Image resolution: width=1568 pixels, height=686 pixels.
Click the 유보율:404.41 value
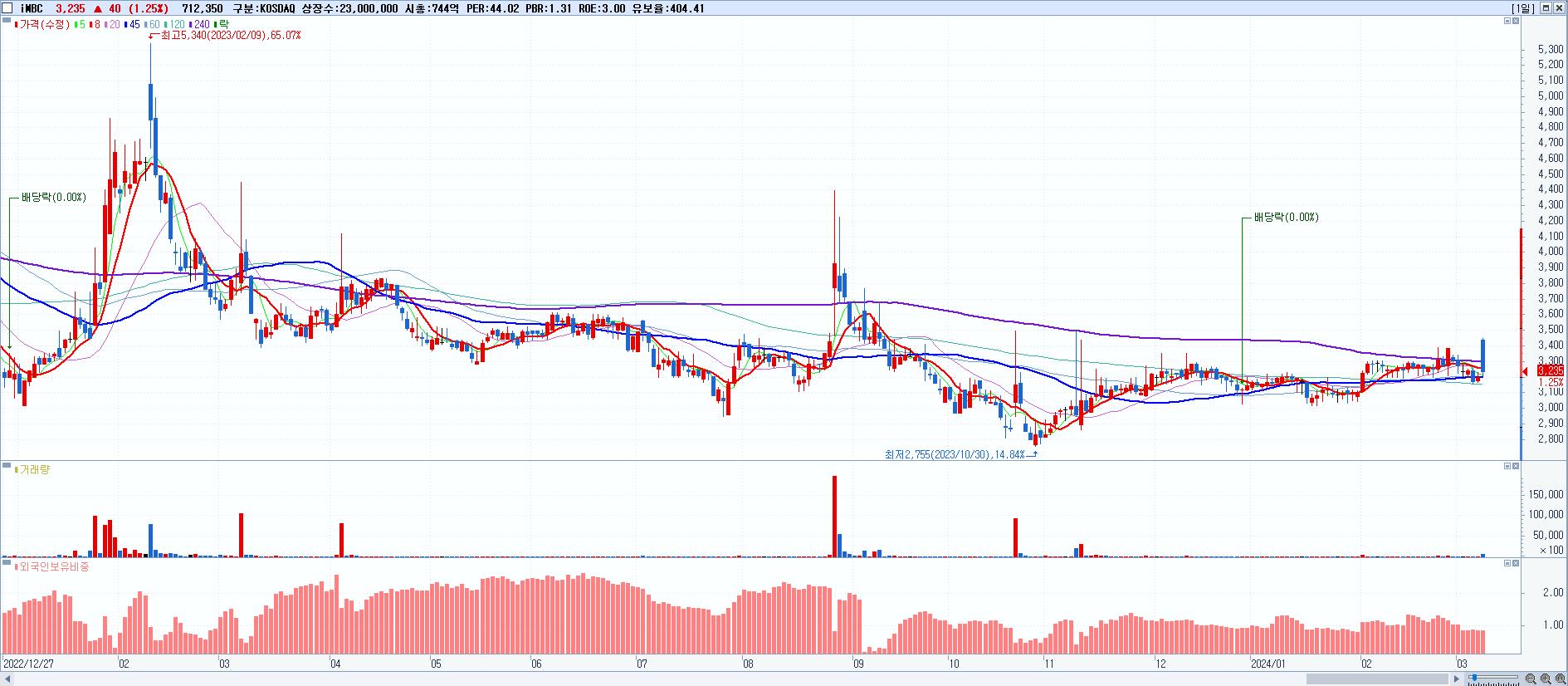[668, 8]
